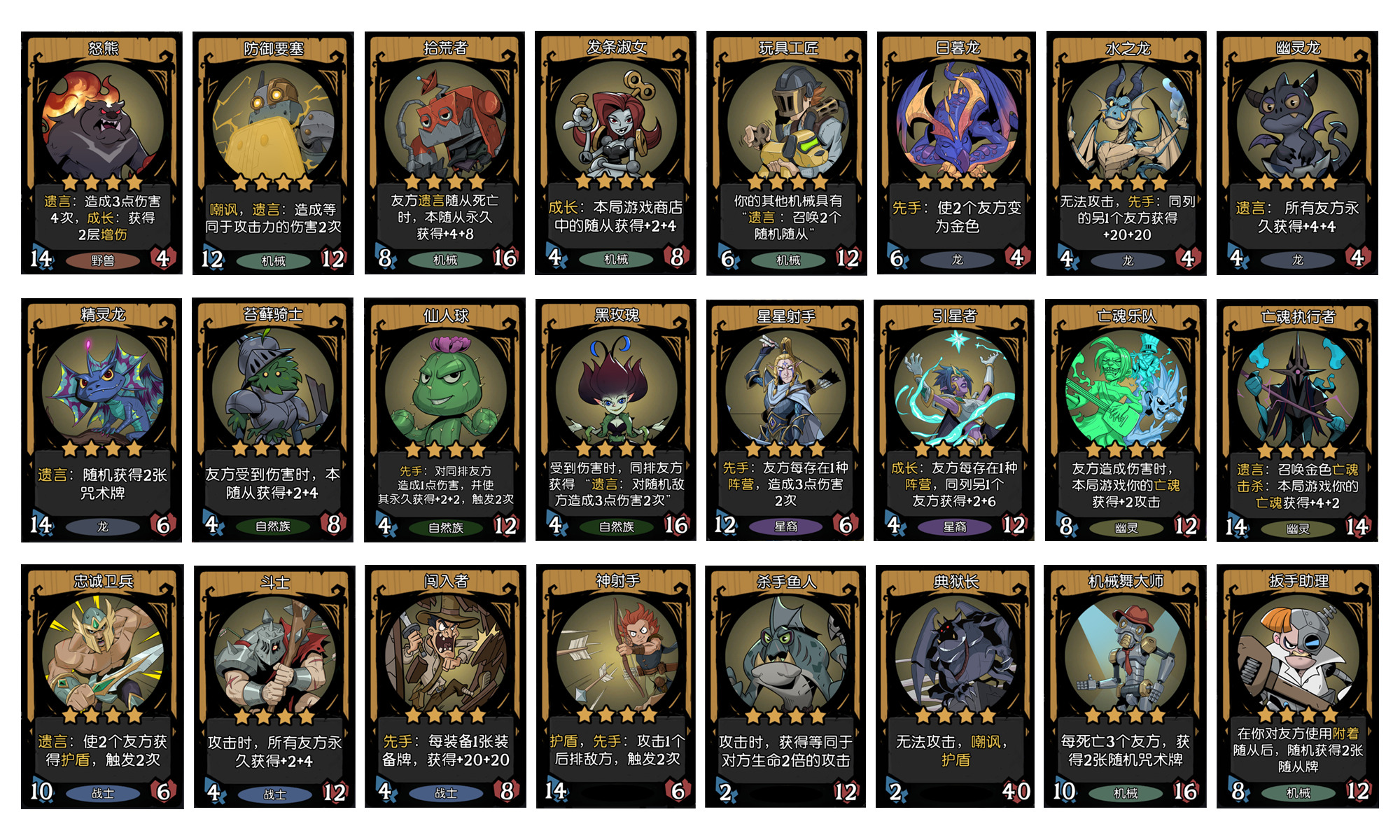The image size is (1400, 840).
Task: Click the 野兽 type tag on 怒熊
Action: tap(102, 260)
